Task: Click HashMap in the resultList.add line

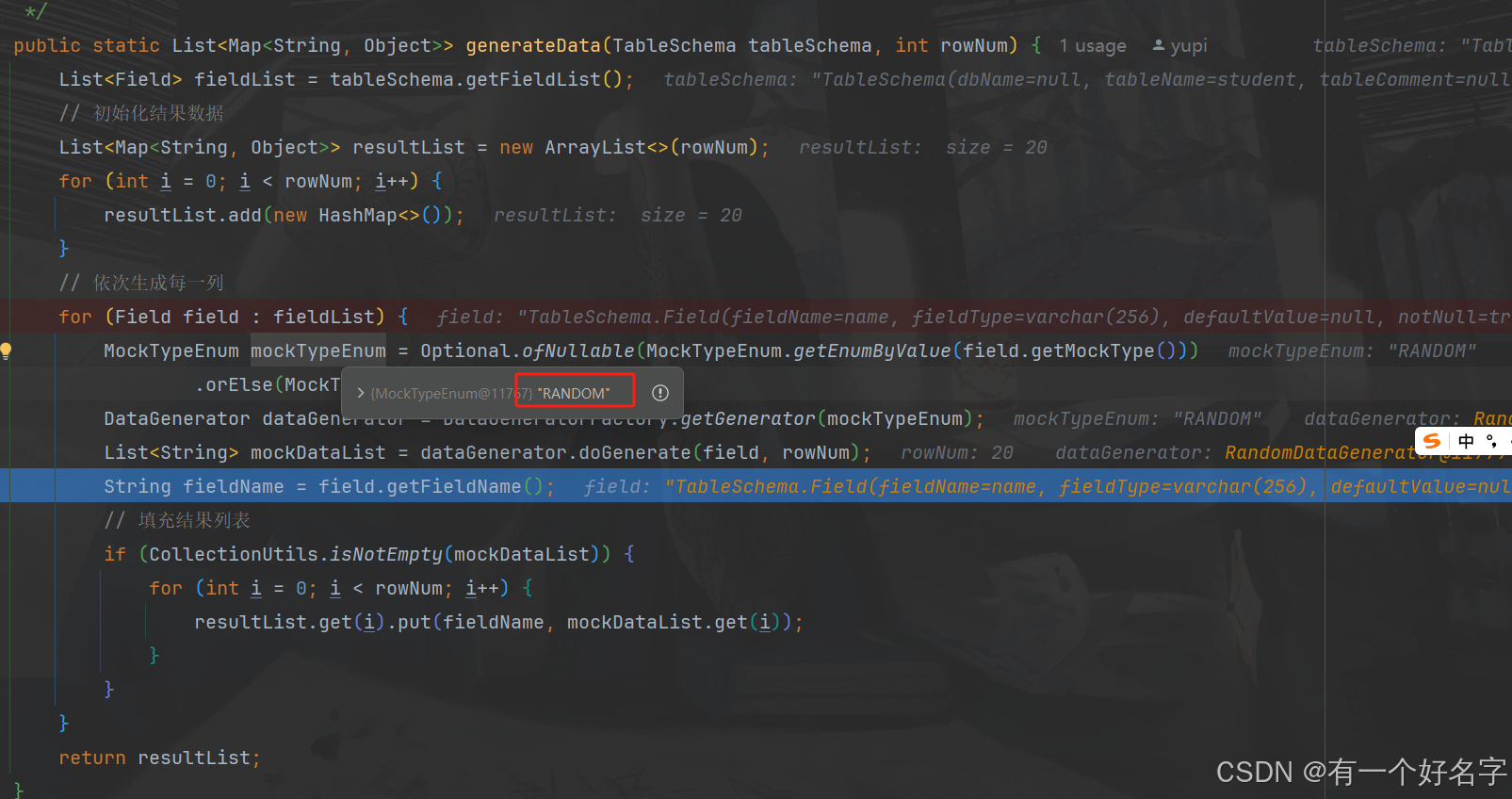Action: [x=358, y=215]
